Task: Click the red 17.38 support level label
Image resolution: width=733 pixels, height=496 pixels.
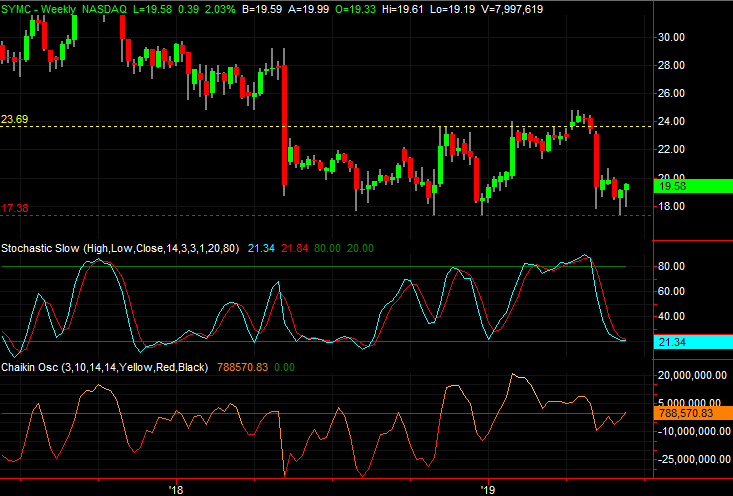Action: pyautogui.click(x=14, y=208)
